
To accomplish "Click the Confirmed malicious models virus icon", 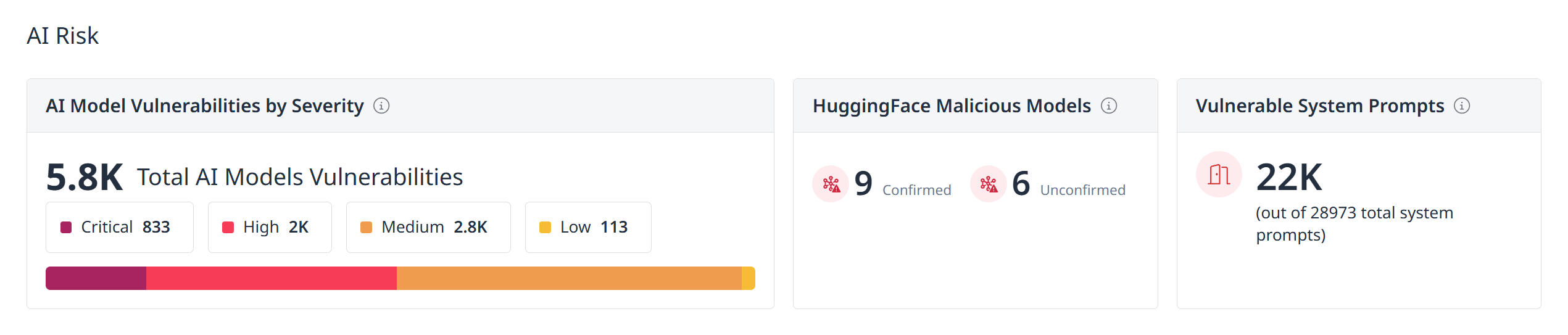I will pos(831,184).
